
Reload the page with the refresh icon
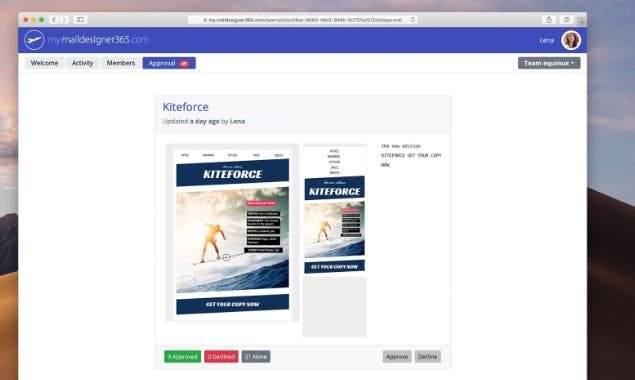coord(413,19)
